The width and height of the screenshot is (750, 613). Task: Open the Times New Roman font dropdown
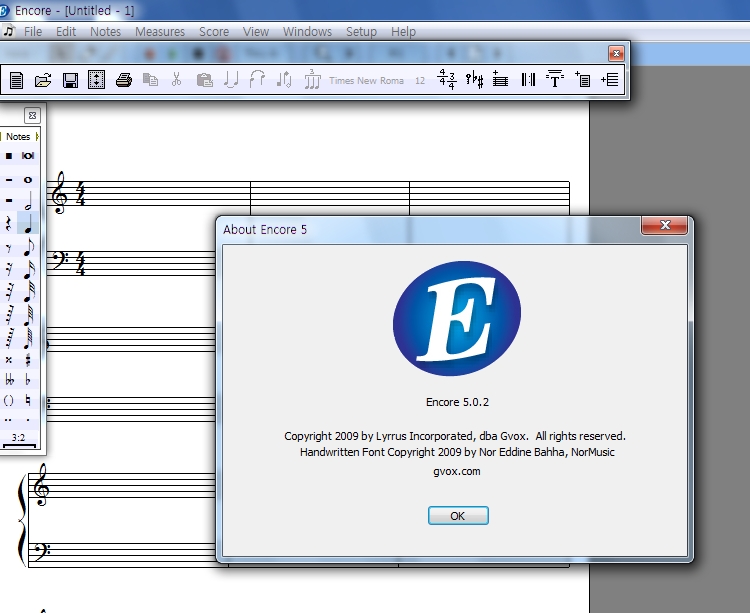(367, 81)
